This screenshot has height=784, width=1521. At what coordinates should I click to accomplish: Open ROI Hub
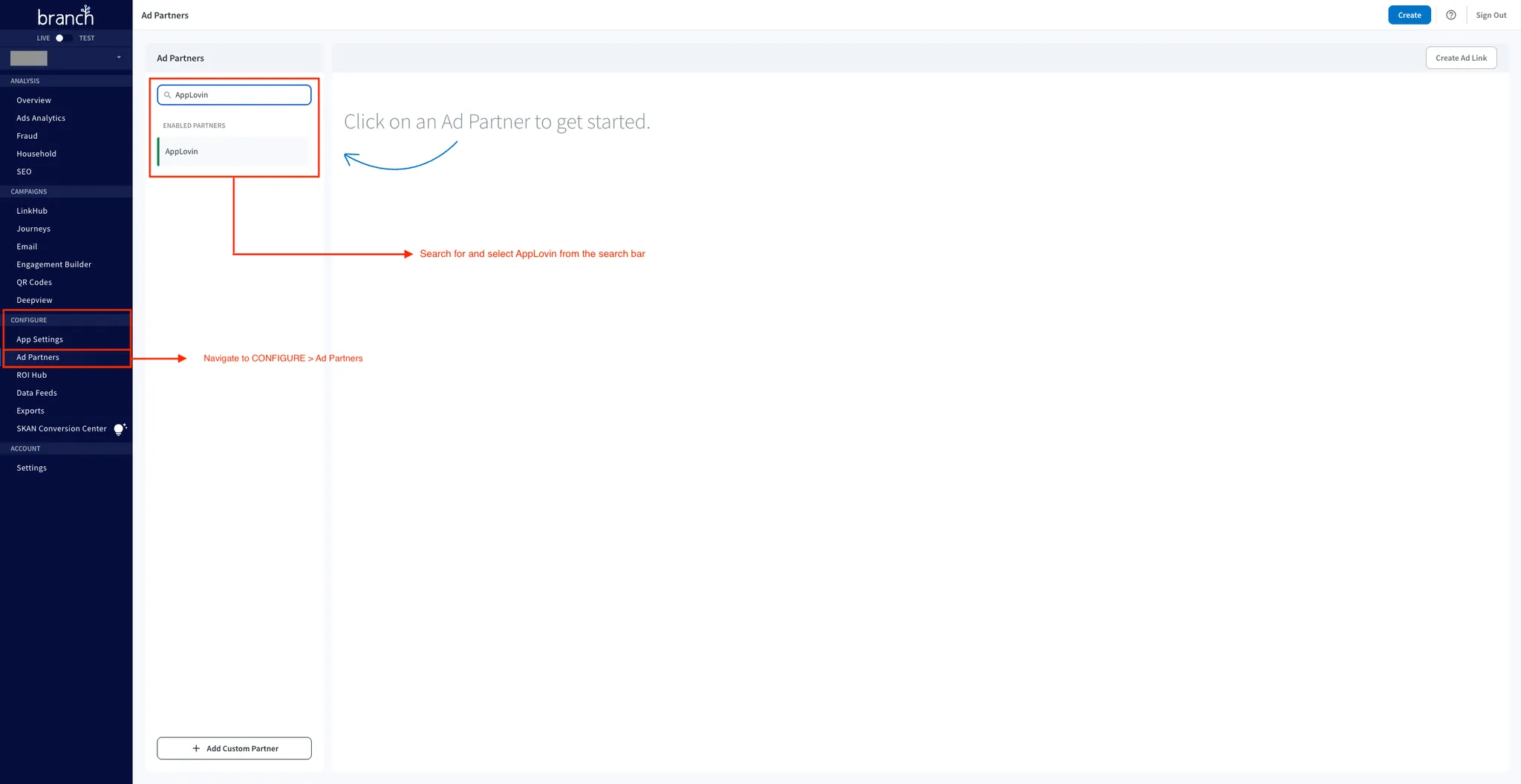(32, 375)
